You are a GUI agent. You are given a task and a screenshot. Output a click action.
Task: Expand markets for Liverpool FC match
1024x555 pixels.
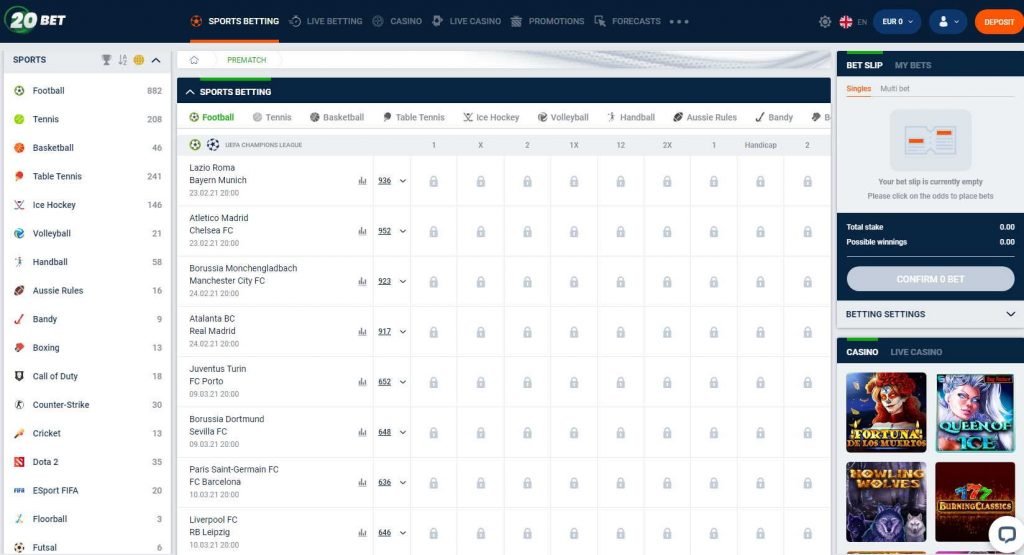tap(403, 533)
